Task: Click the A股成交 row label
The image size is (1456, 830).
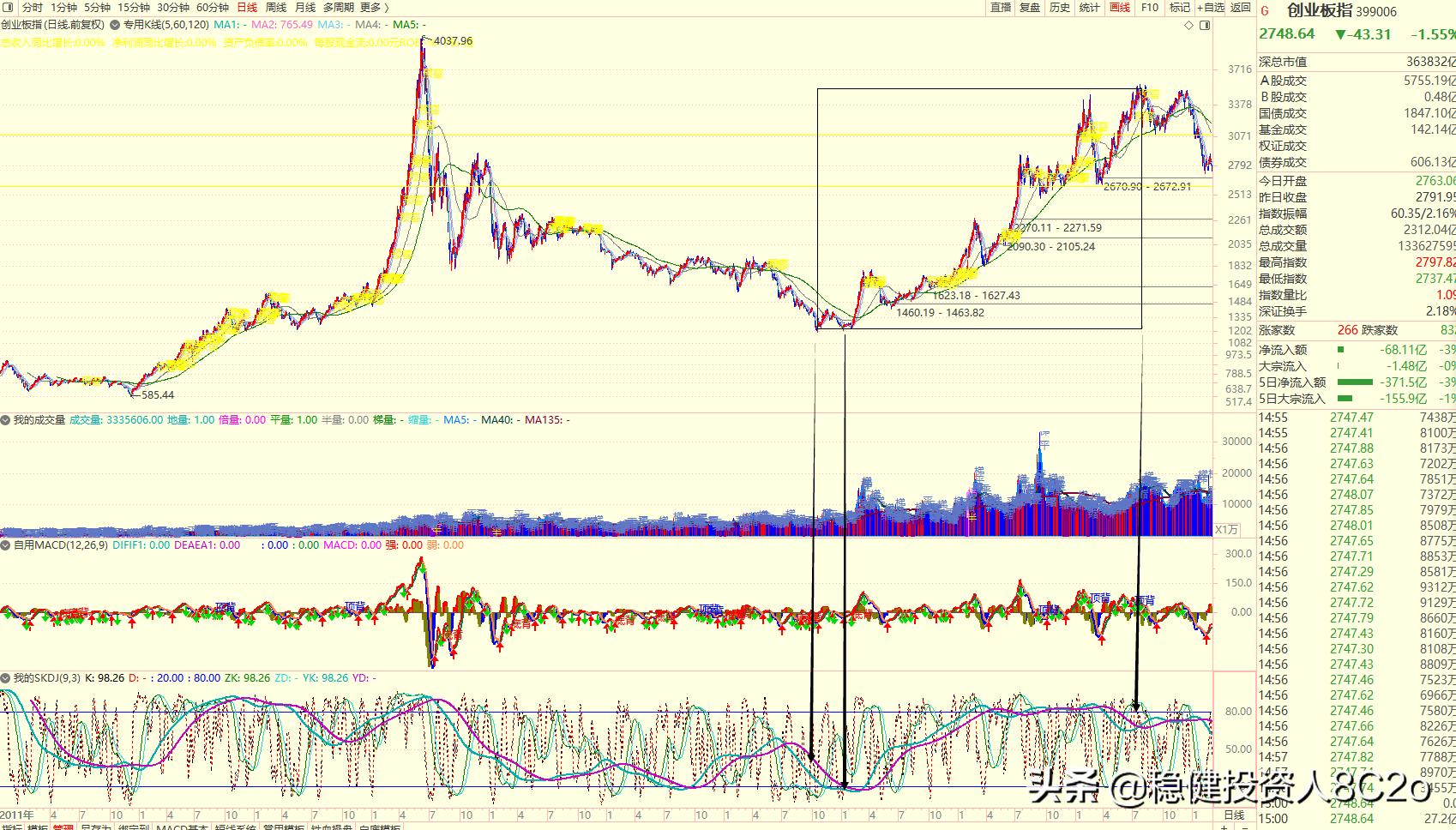Action: (x=1283, y=81)
